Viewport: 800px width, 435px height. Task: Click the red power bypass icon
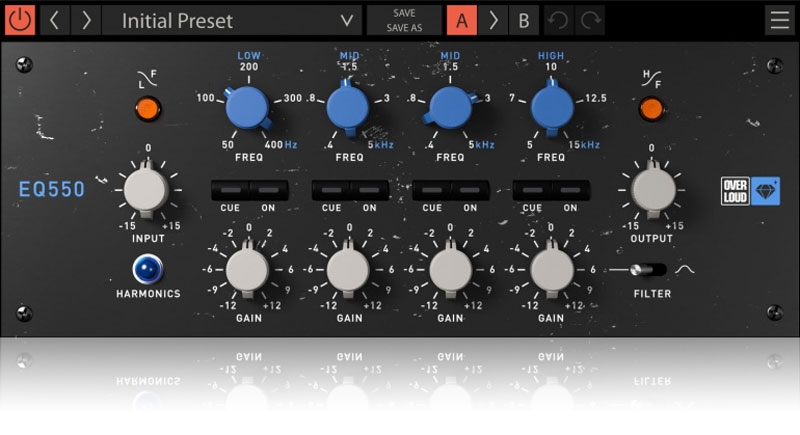pos(20,20)
